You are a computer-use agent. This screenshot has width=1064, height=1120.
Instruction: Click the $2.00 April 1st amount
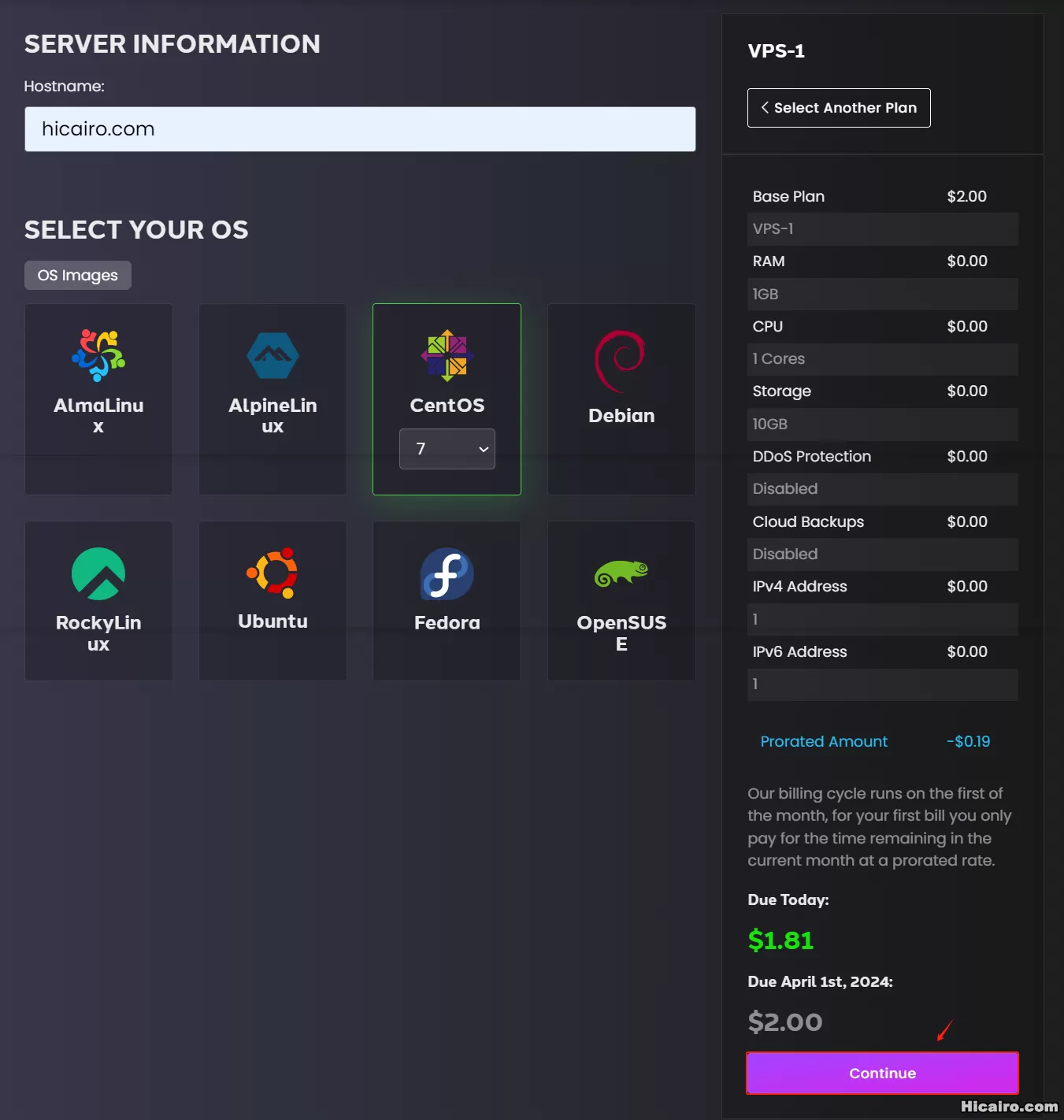(x=784, y=1022)
